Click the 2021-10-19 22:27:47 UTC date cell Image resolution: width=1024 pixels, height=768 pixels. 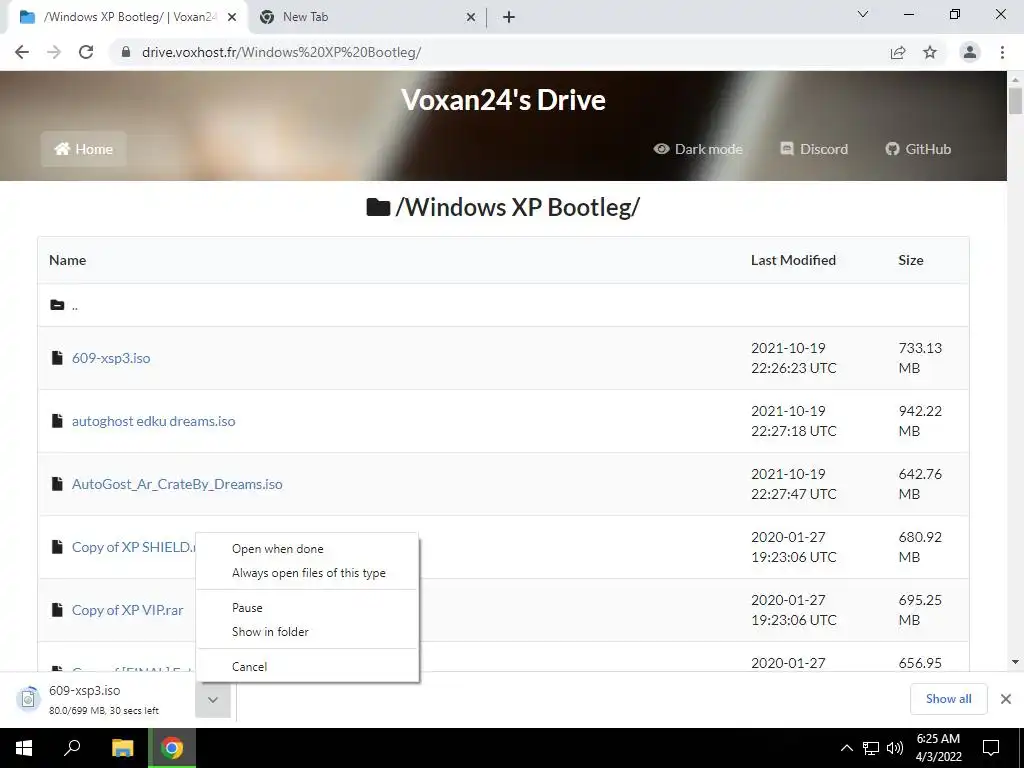[x=793, y=484]
